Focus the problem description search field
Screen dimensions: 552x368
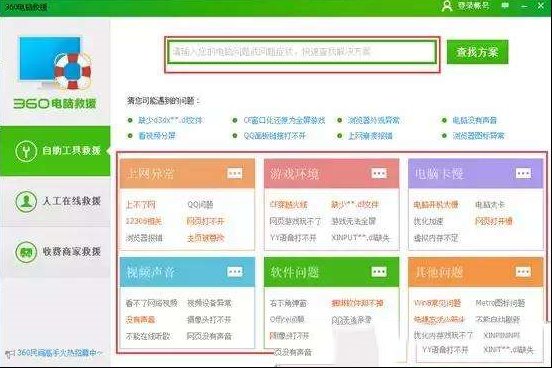click(x=302, y=52)
